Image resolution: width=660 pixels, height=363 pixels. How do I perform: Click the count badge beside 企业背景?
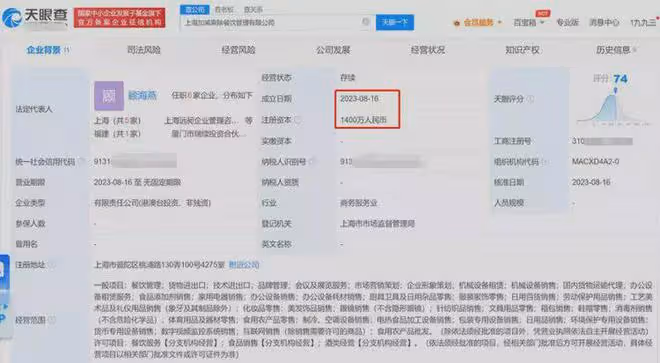(x=67, y=50)
